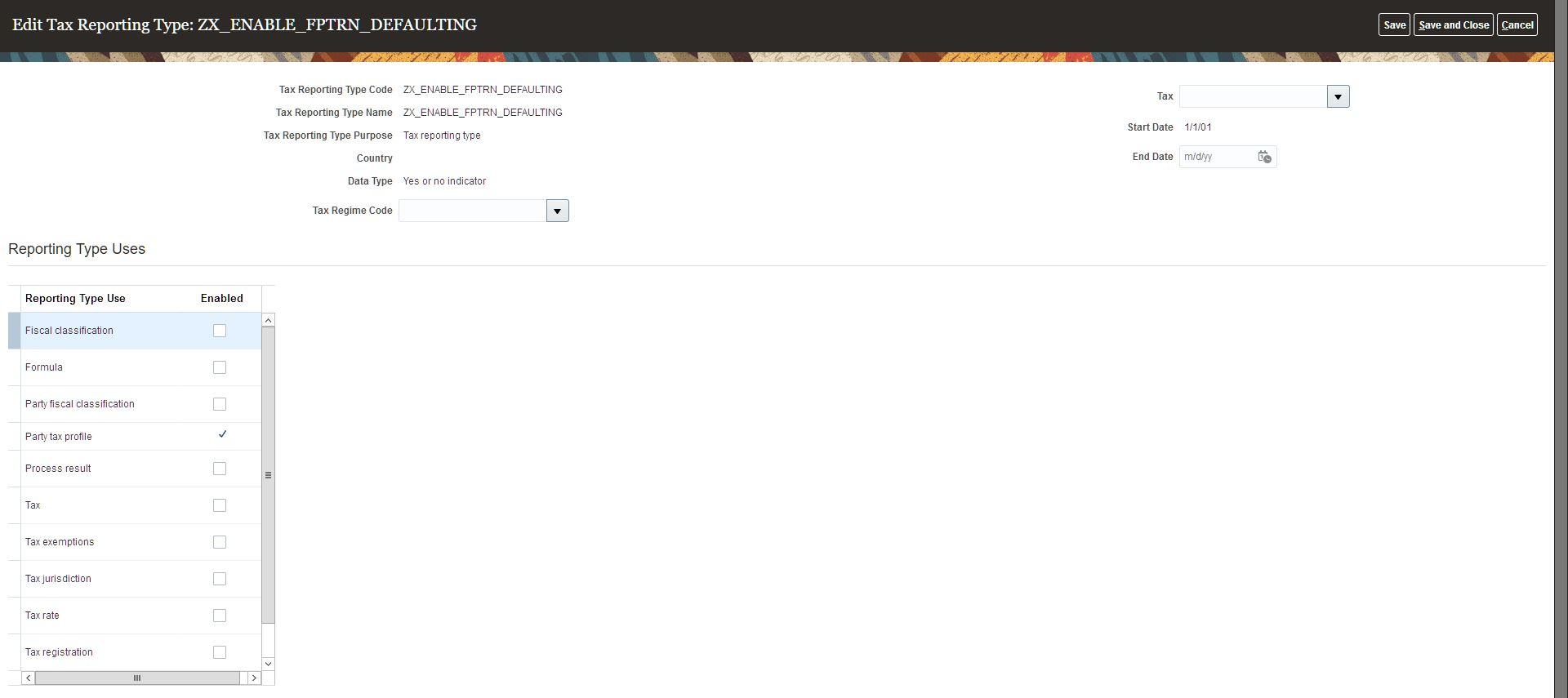
Task: Select the Process result row
Action: click(135, 469)
